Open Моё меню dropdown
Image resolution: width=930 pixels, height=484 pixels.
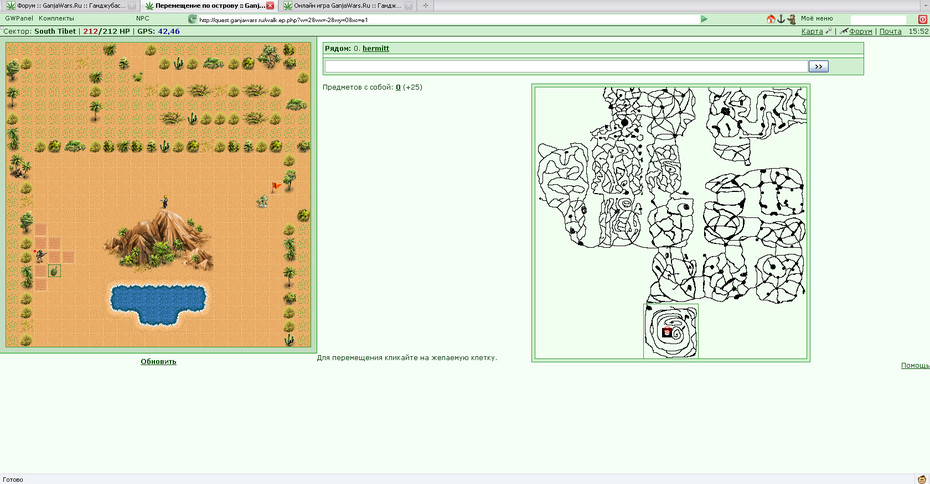817,18
